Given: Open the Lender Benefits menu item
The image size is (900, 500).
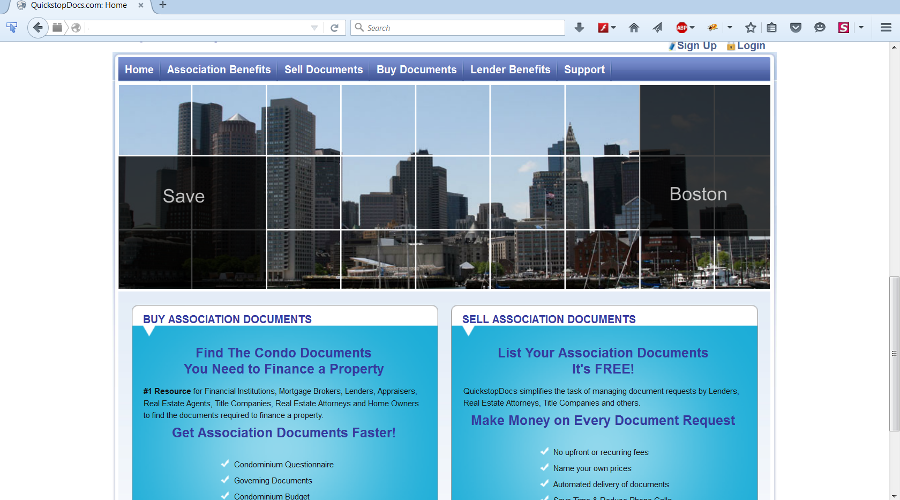Looking at the screenshot, I should pyautogui.click(x=510, y=69).
